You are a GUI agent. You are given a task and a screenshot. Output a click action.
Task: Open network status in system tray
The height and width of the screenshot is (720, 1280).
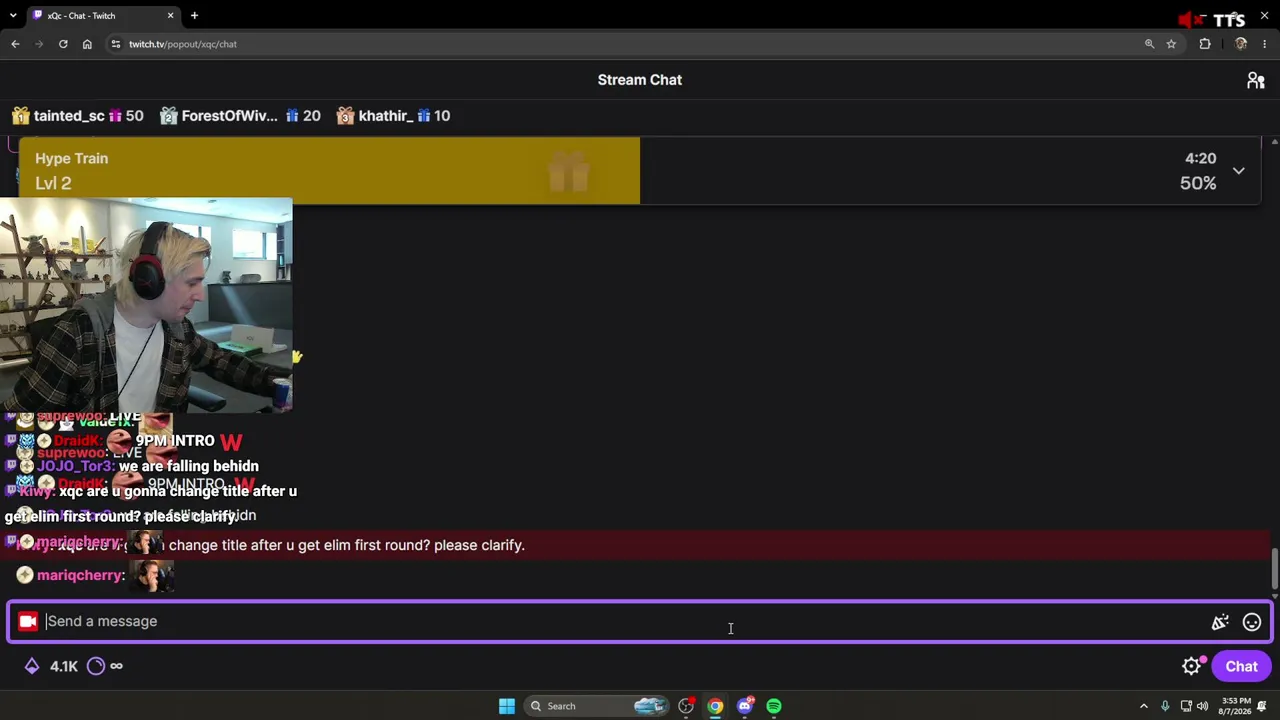(x=1185, y=706)
